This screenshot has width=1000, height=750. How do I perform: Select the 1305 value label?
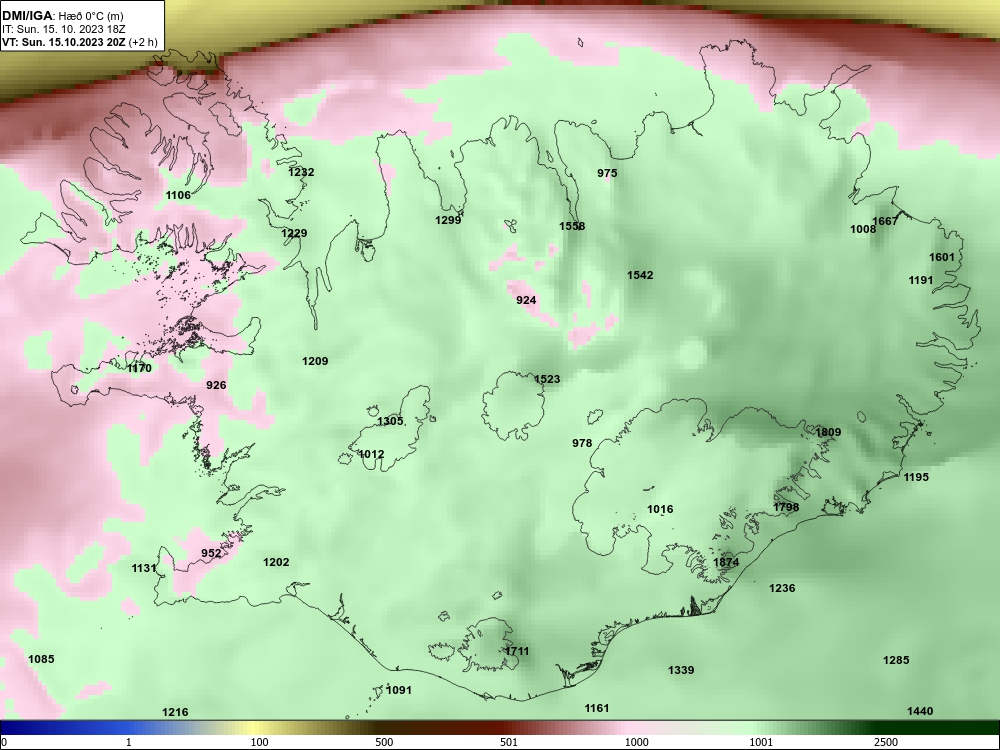coord(390,422)
